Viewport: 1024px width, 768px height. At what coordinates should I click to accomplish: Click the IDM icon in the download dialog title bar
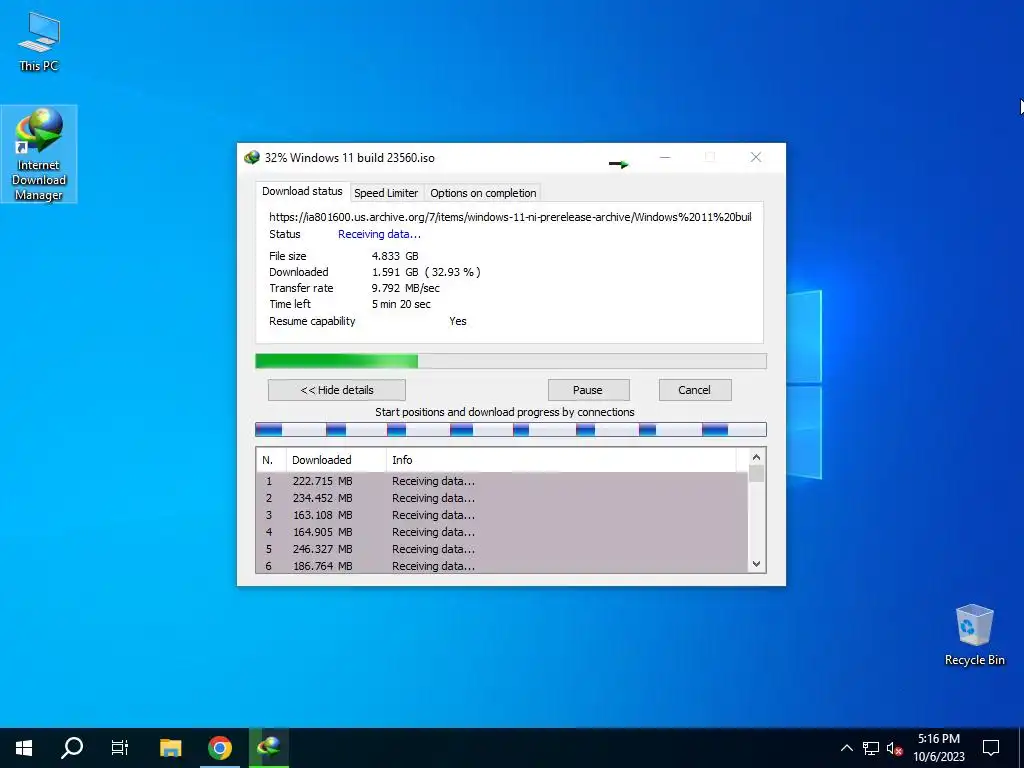[x=251, y=157]
